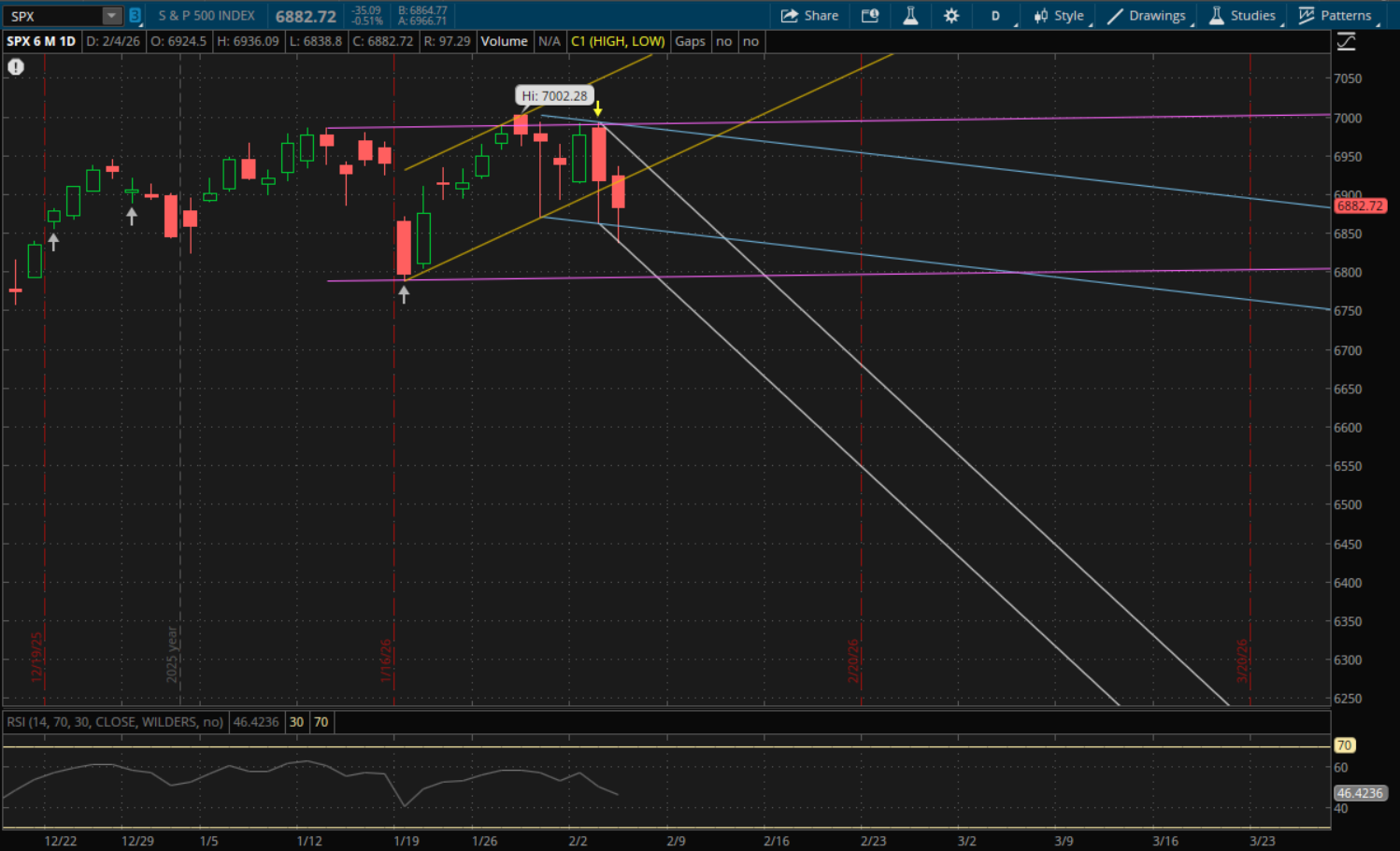Click the red 6882.72 price axis marker
Screen dimensions: 1400x851
click(1359, 206)
